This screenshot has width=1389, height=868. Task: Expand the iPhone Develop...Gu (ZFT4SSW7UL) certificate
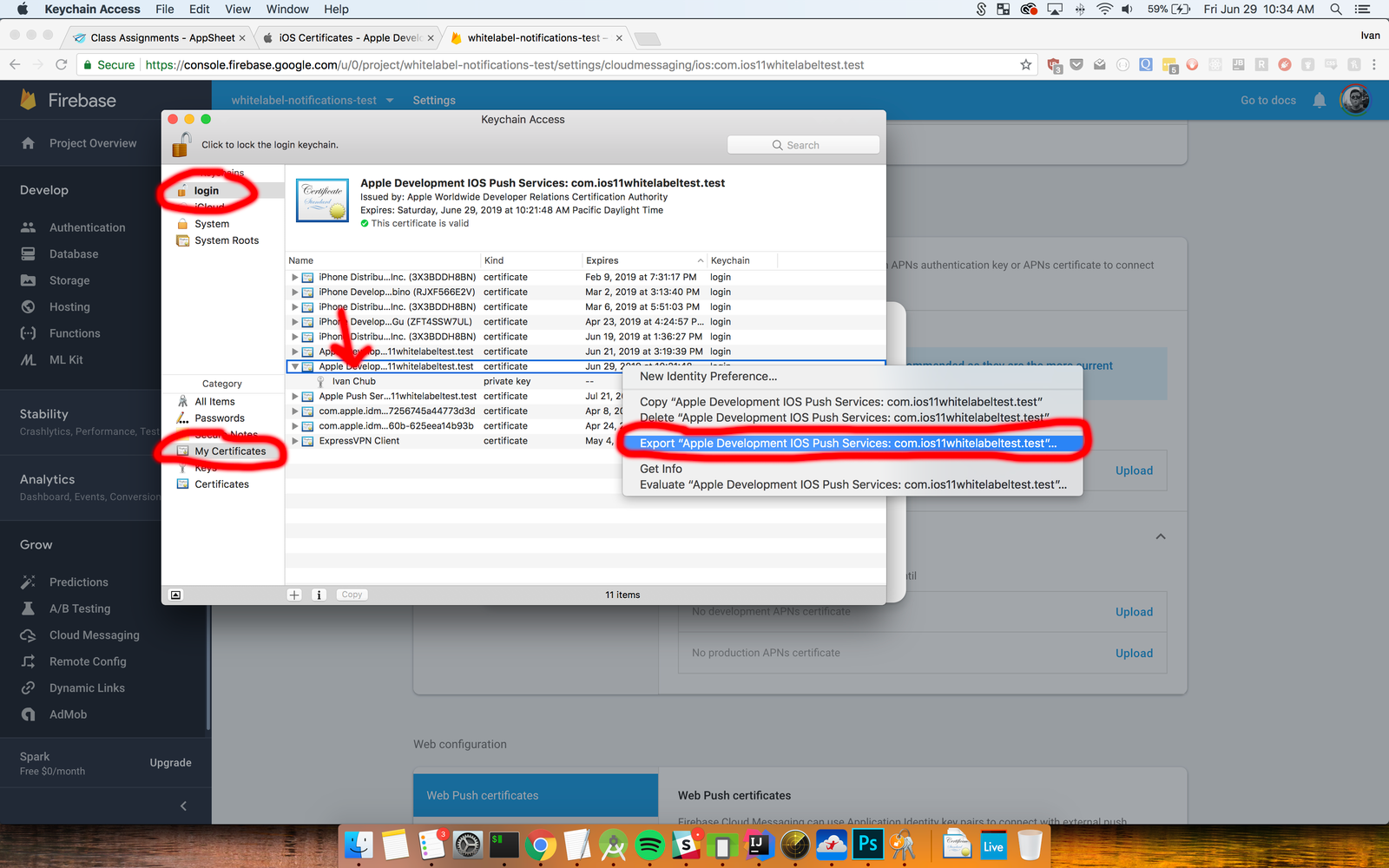(294, 322)
